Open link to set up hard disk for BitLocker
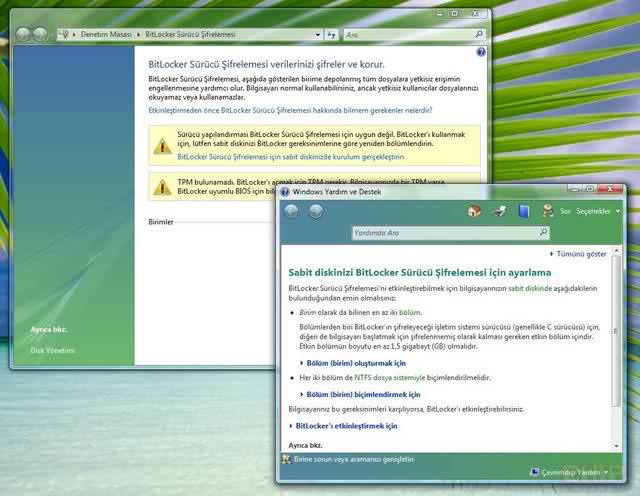Viewport: 640px width, 496px height. click(x=291, y=157)
